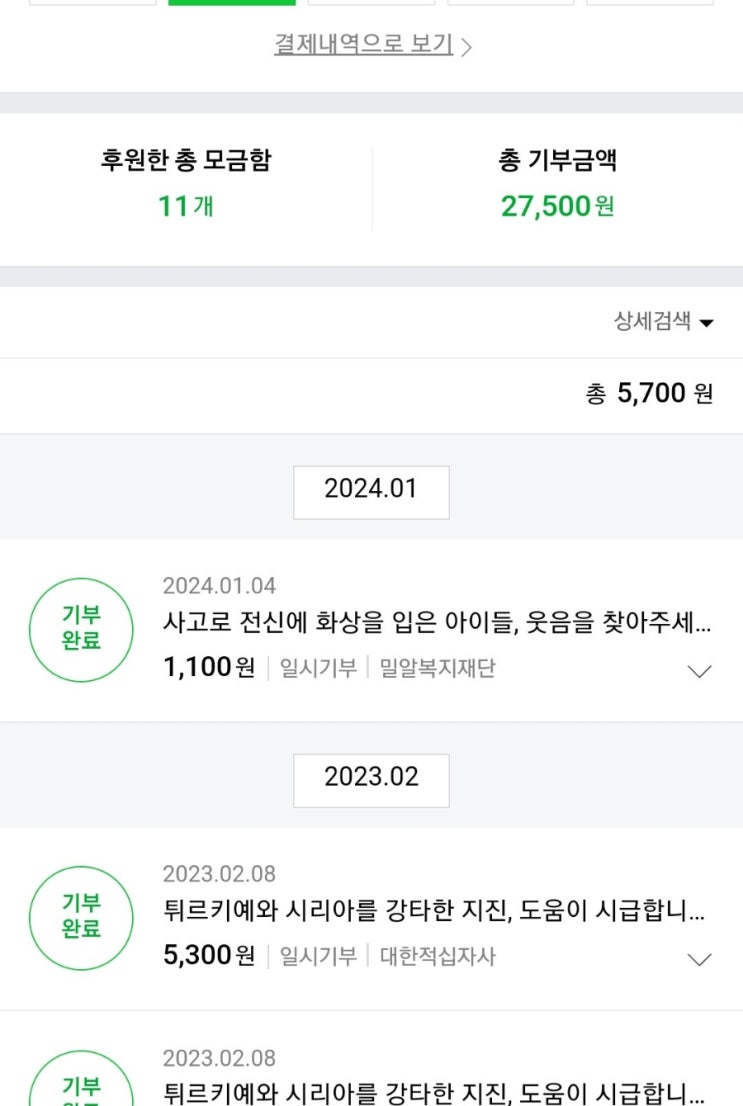Open the 사고로 전신에 화상을 입은 아이들 donation title
743x1106 pixels.
click(436, 624)
